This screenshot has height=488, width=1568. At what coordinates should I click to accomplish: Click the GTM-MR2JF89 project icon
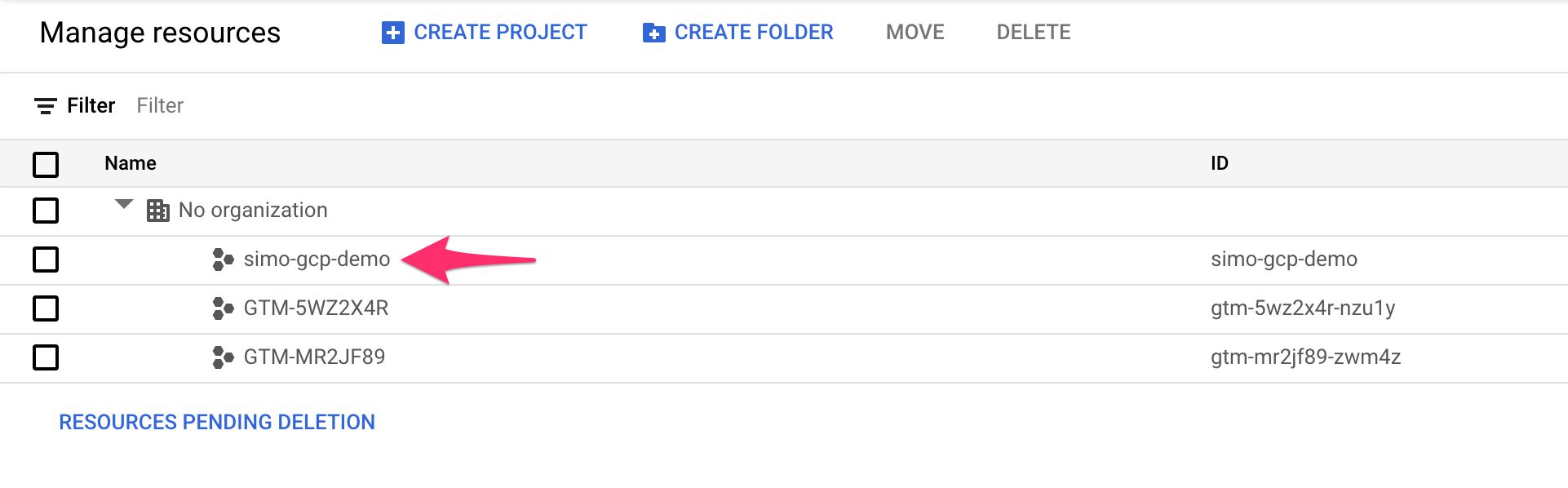223,357
